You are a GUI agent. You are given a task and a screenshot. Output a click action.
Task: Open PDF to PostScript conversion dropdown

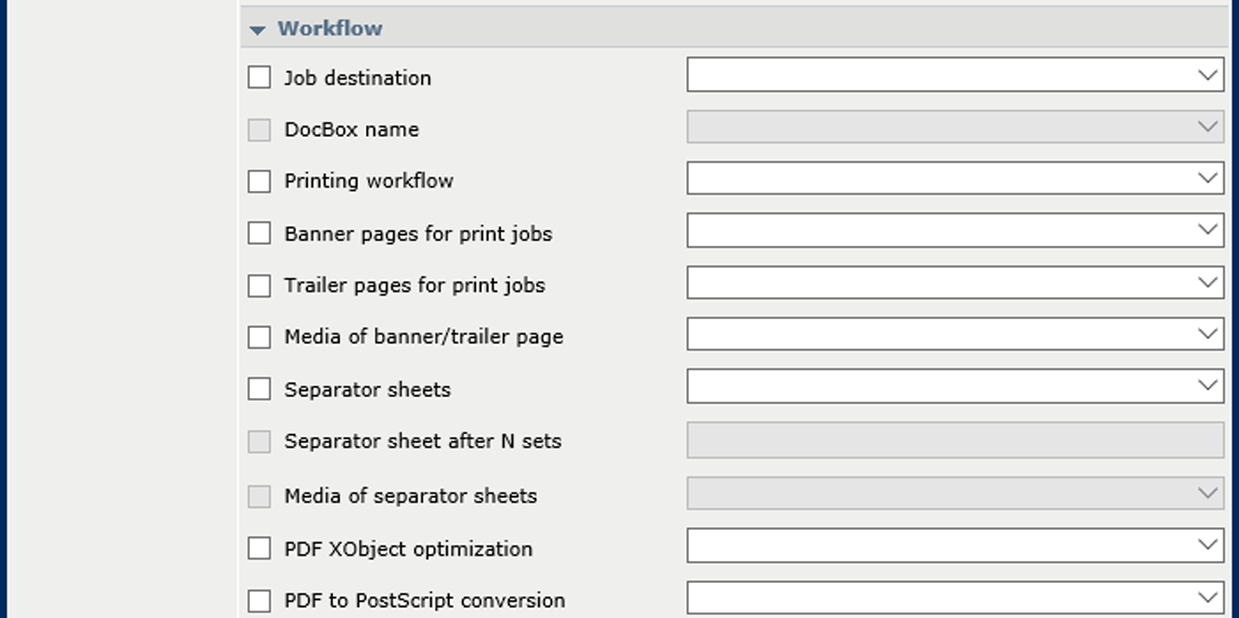(954, 598)
